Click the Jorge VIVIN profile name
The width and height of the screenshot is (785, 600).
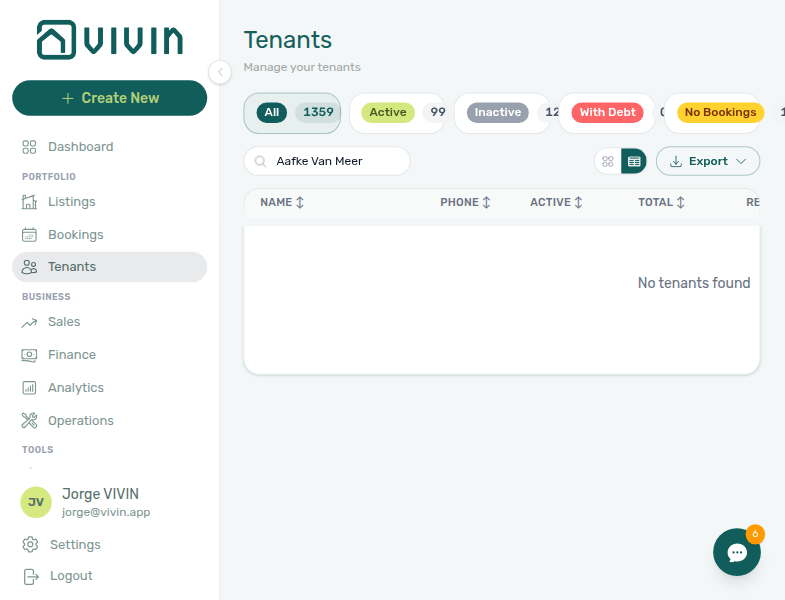point(101,494)
